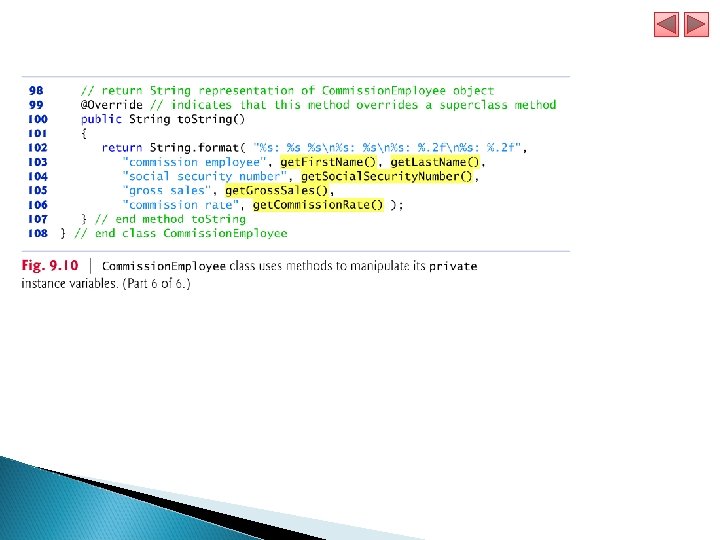The image size is (720, 540).
Task: Click the format string with %.2f specifiers
Action: click(x=387, y=148)
